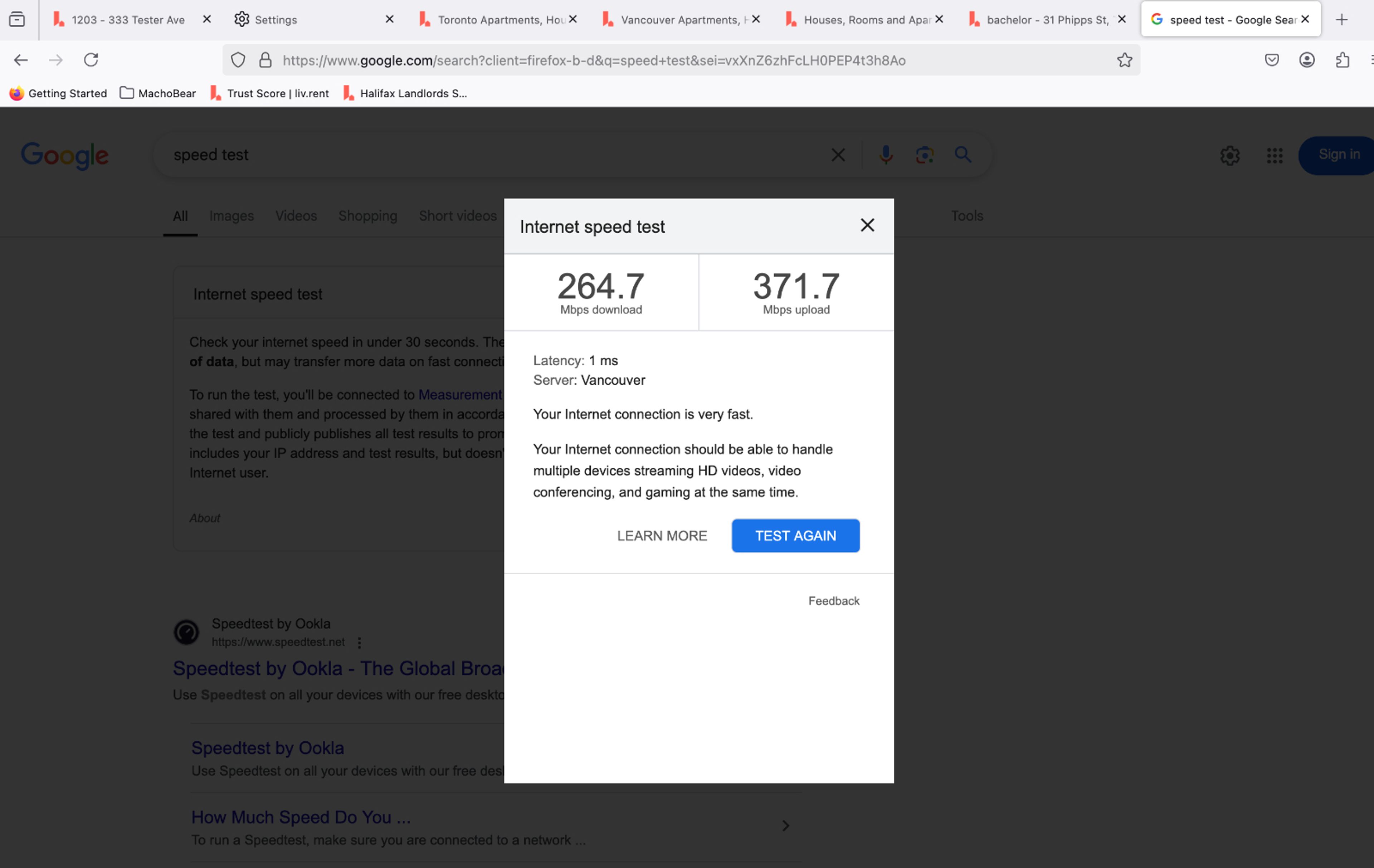Open the Firefox account icon
1374x868 pixels.
[x=1307, y=60]
